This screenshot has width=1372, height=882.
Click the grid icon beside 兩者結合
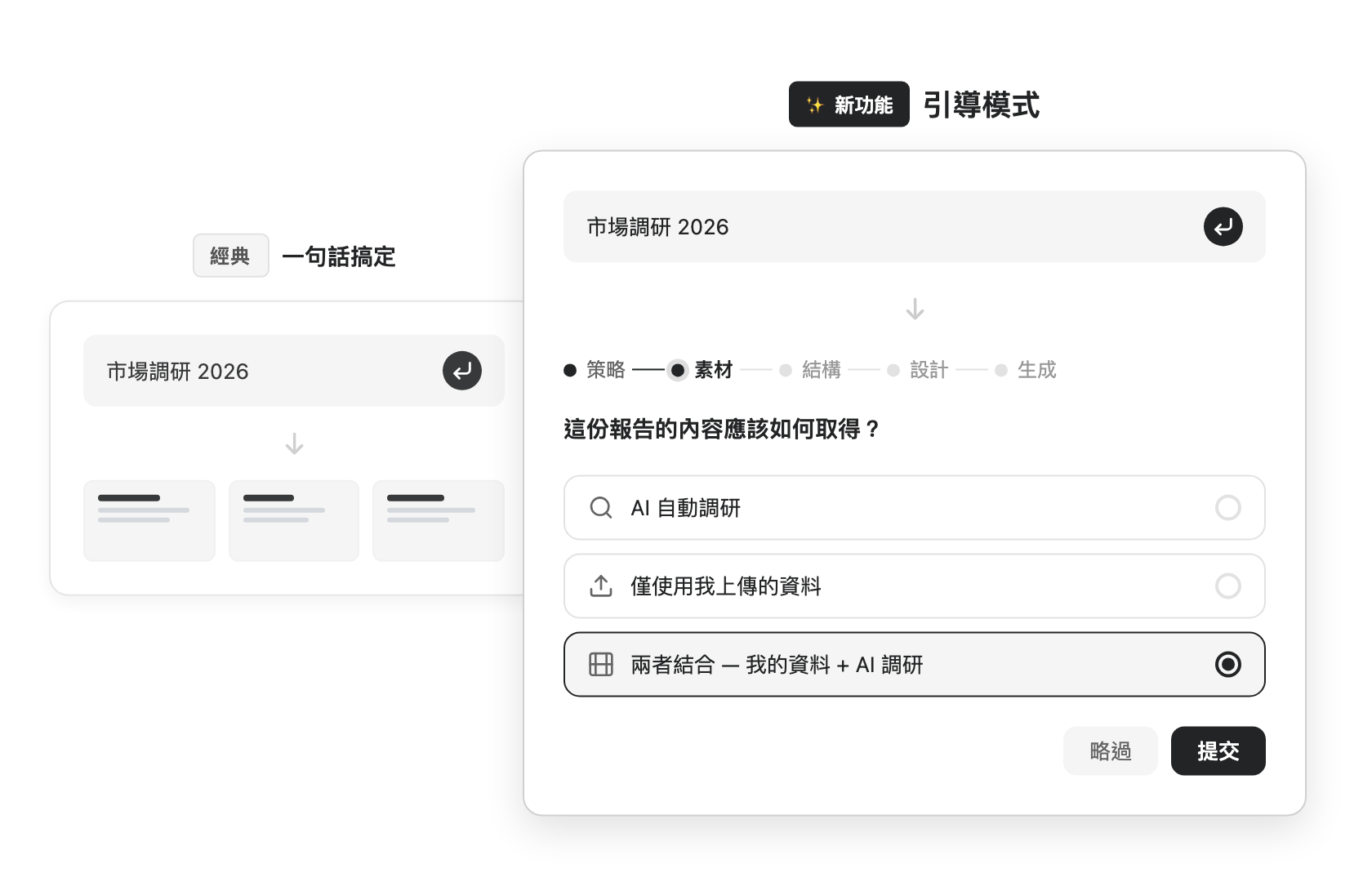601,665
